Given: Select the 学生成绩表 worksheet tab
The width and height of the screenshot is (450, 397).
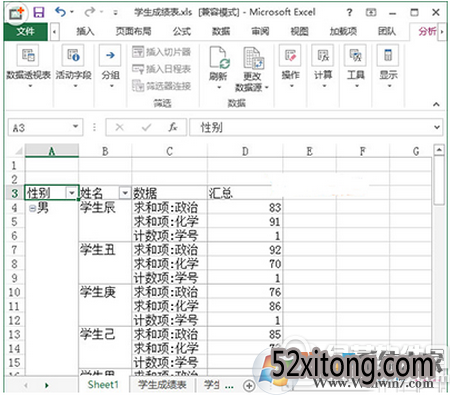Looking at the screenshot, I should pos(162,385).
